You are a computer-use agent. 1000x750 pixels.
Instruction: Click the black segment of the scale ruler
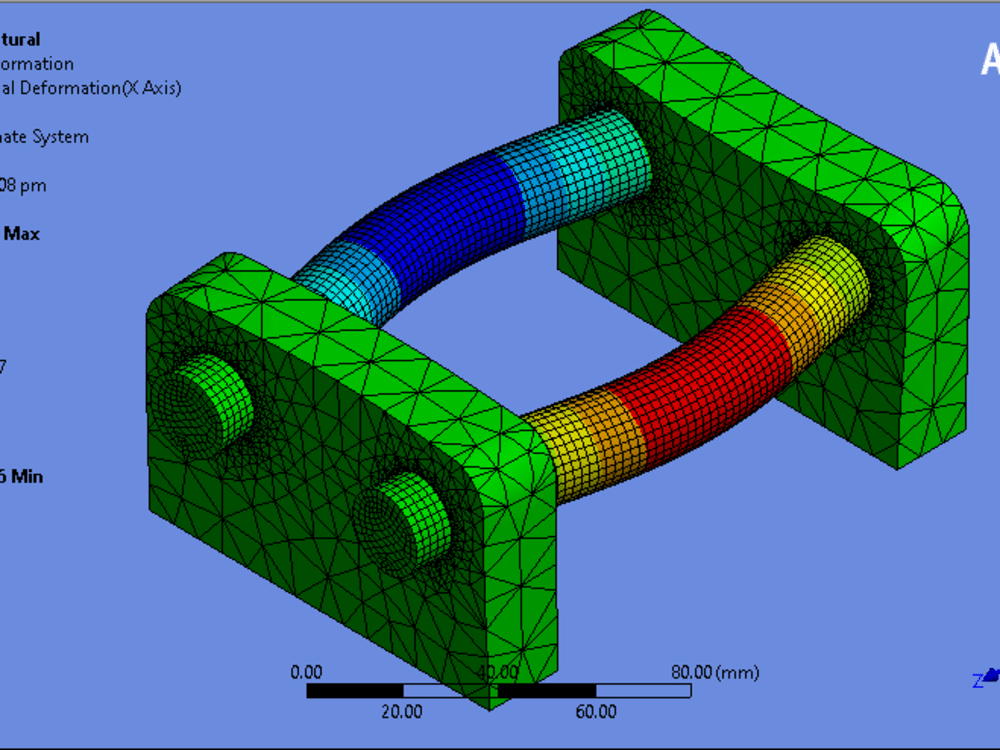click(x=355, y=689)
